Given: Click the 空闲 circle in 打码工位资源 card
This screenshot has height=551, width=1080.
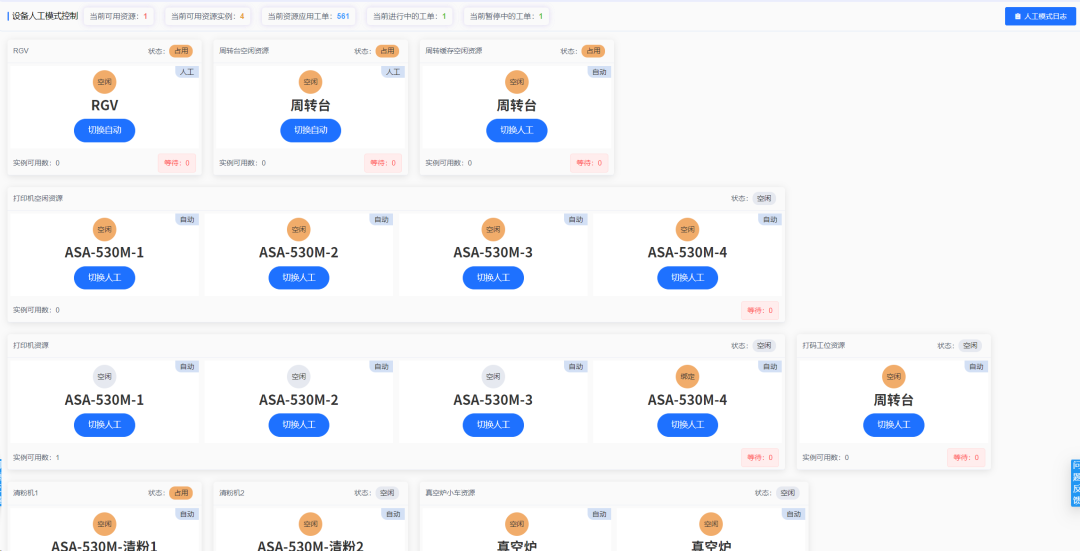Looking at the screenshot, I should (893, 377).
